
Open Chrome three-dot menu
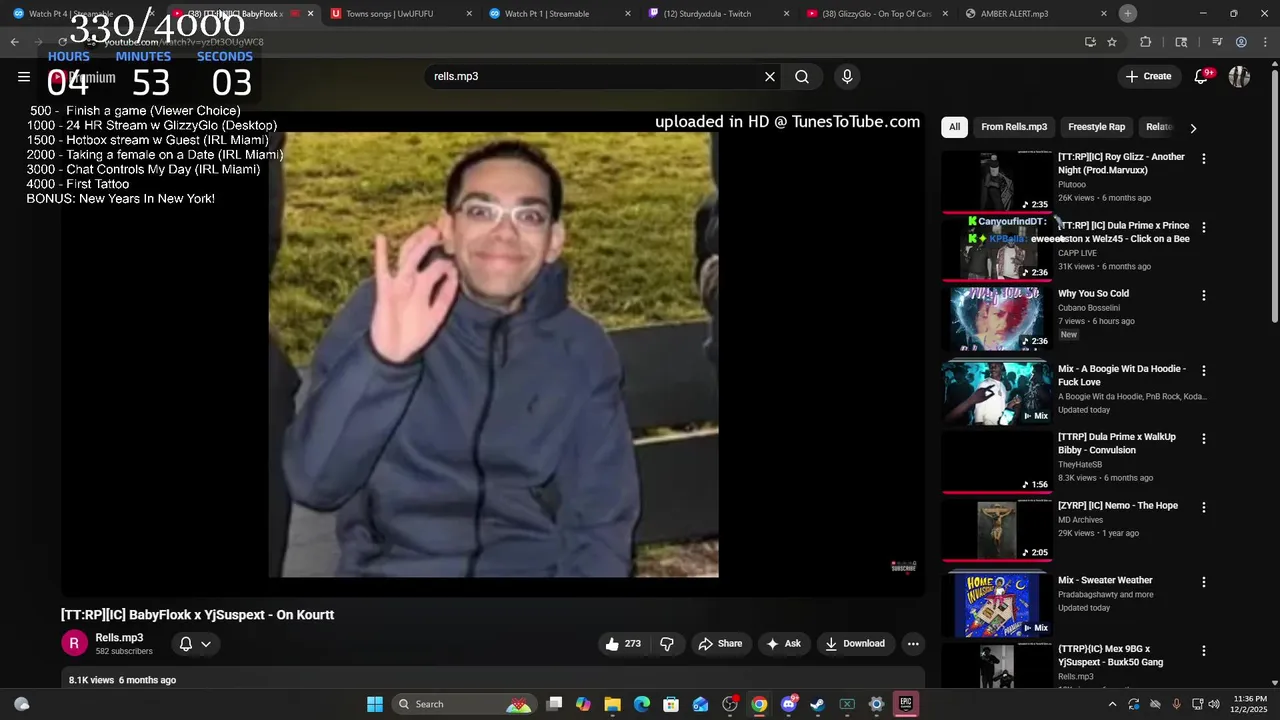[x=1266, y=42]
